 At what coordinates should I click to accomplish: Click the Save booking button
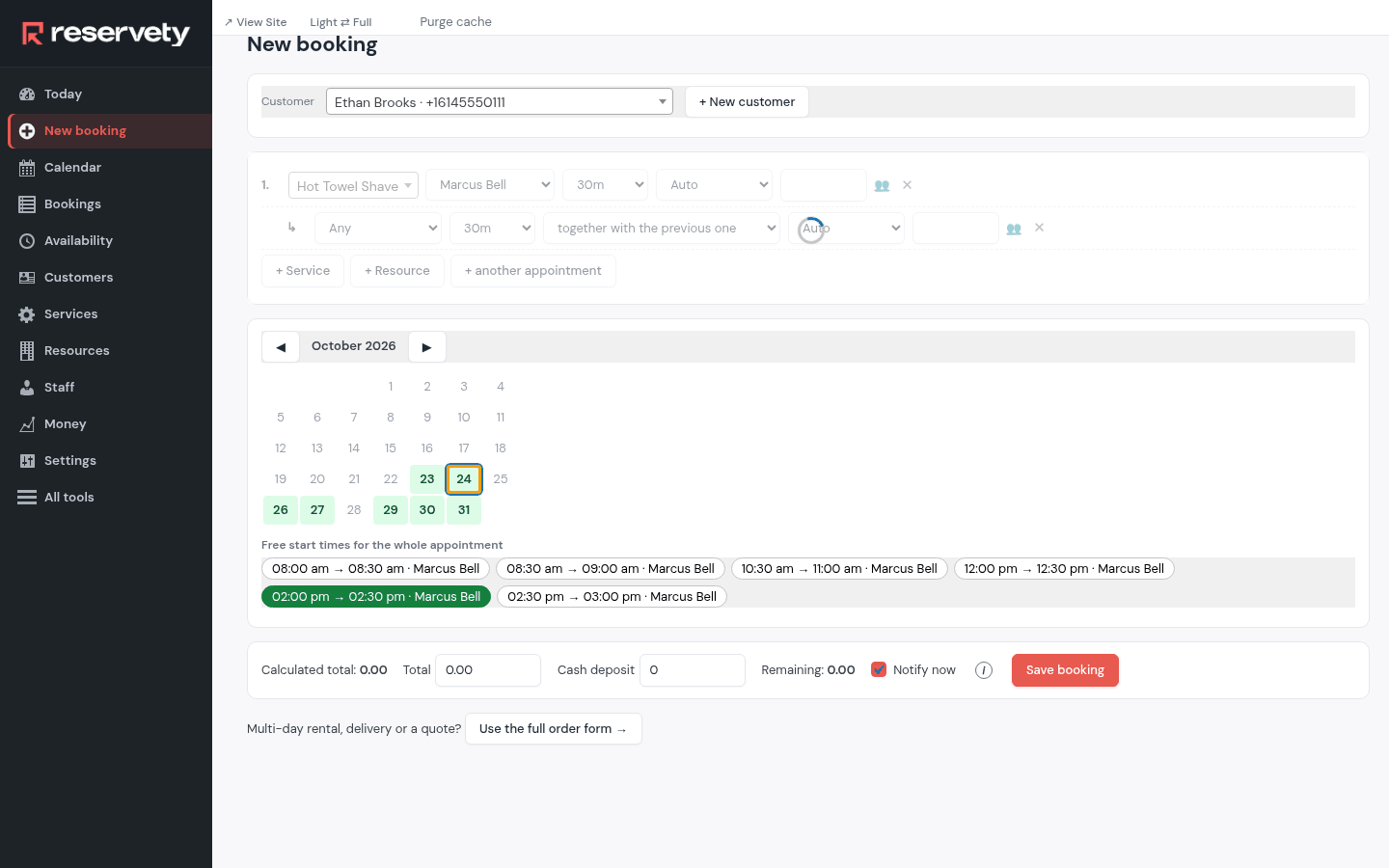tap(1065, 670)
